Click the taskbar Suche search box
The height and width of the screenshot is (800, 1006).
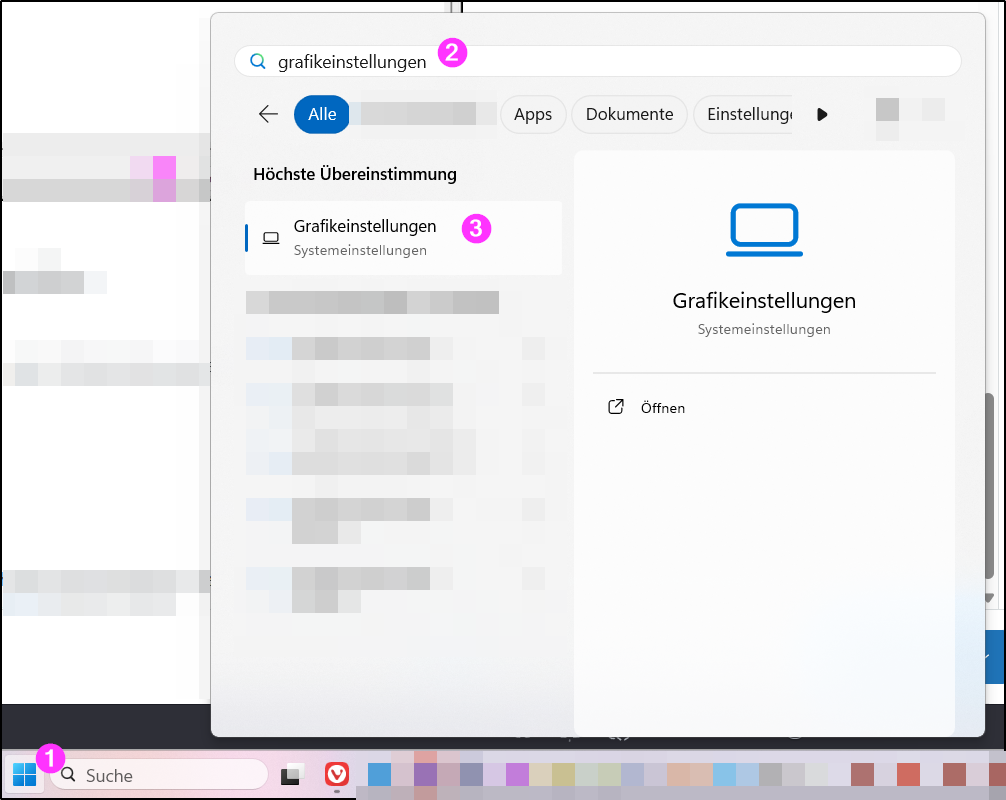(x=158, y=775)
